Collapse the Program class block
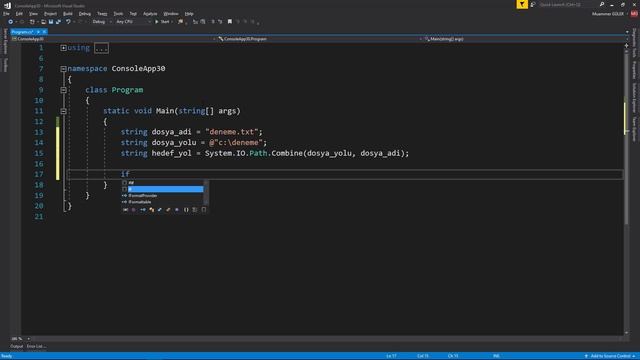Image resolution: width=640 pixels, height=360 pixels. (63, 90)
